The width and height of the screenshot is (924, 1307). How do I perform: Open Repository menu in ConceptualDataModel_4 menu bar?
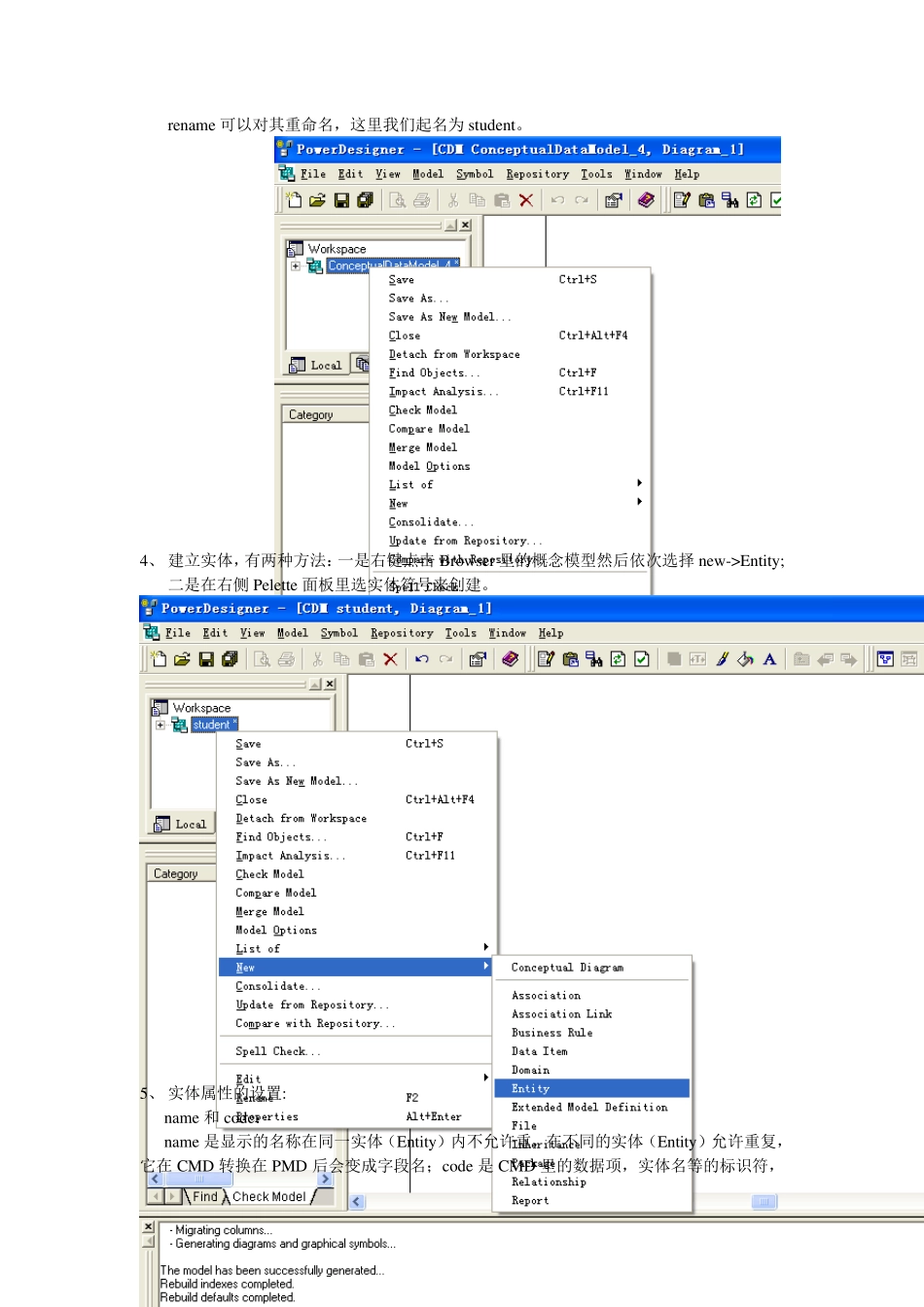[x=538, y=174]
